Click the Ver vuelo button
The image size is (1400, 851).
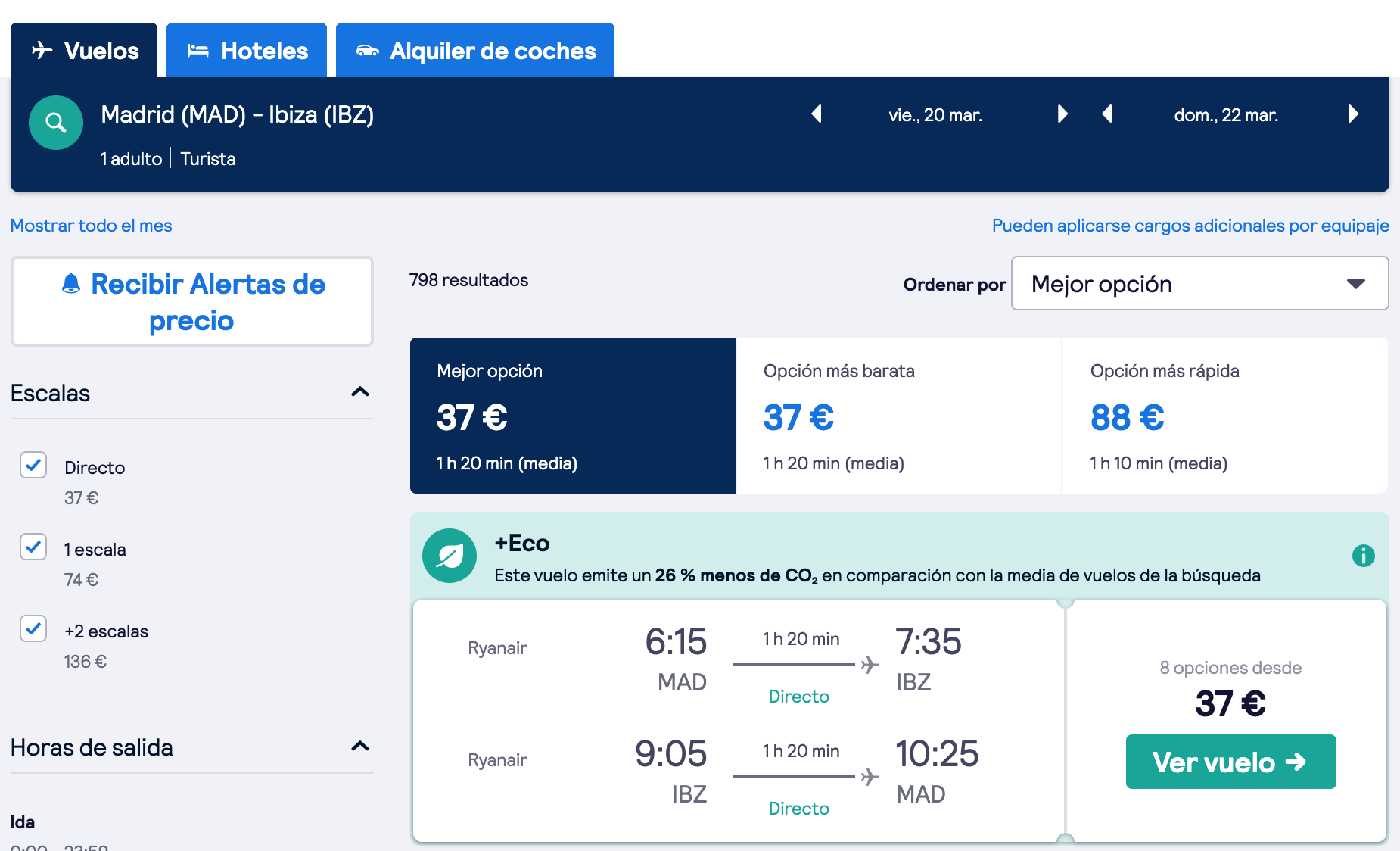click(1230, 762)
